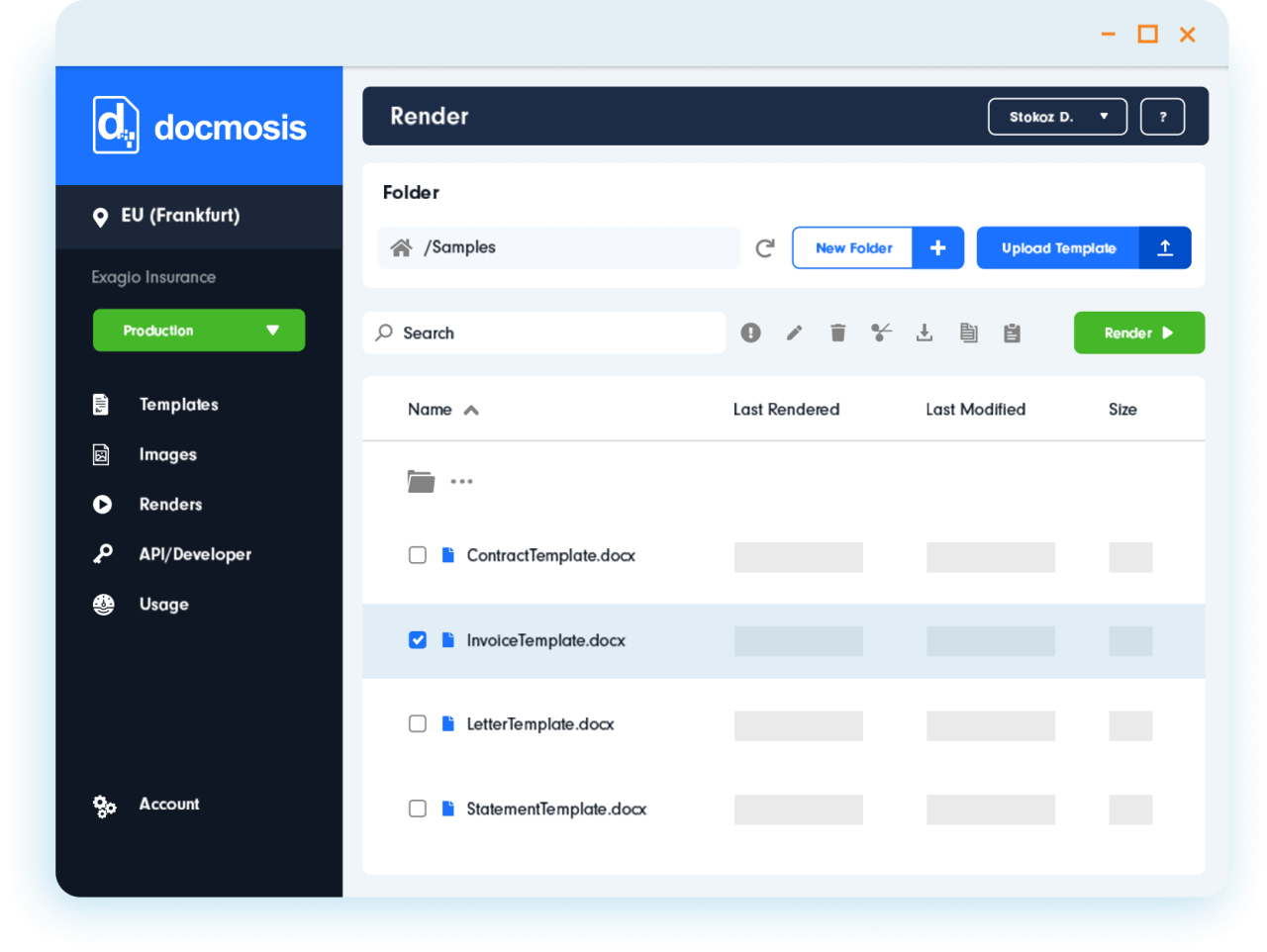Uncheck the InvoiceTemplate.docx checkbox
This screenshot has width=1267, height=952.
(418, 640)
